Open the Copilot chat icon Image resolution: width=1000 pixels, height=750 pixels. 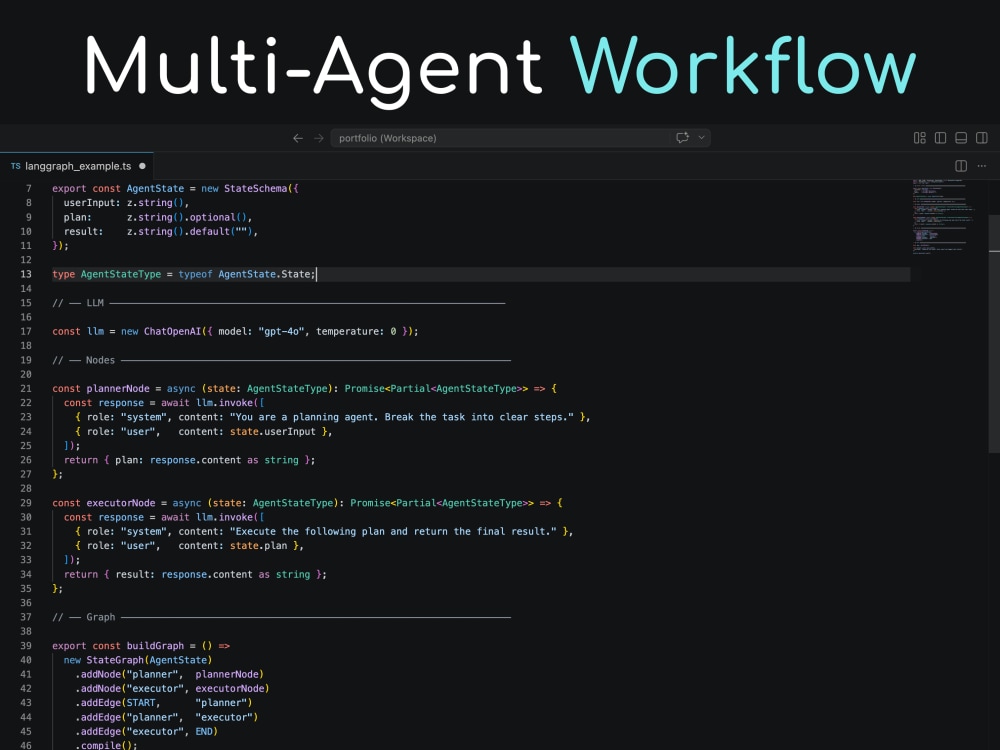point(682,138)
